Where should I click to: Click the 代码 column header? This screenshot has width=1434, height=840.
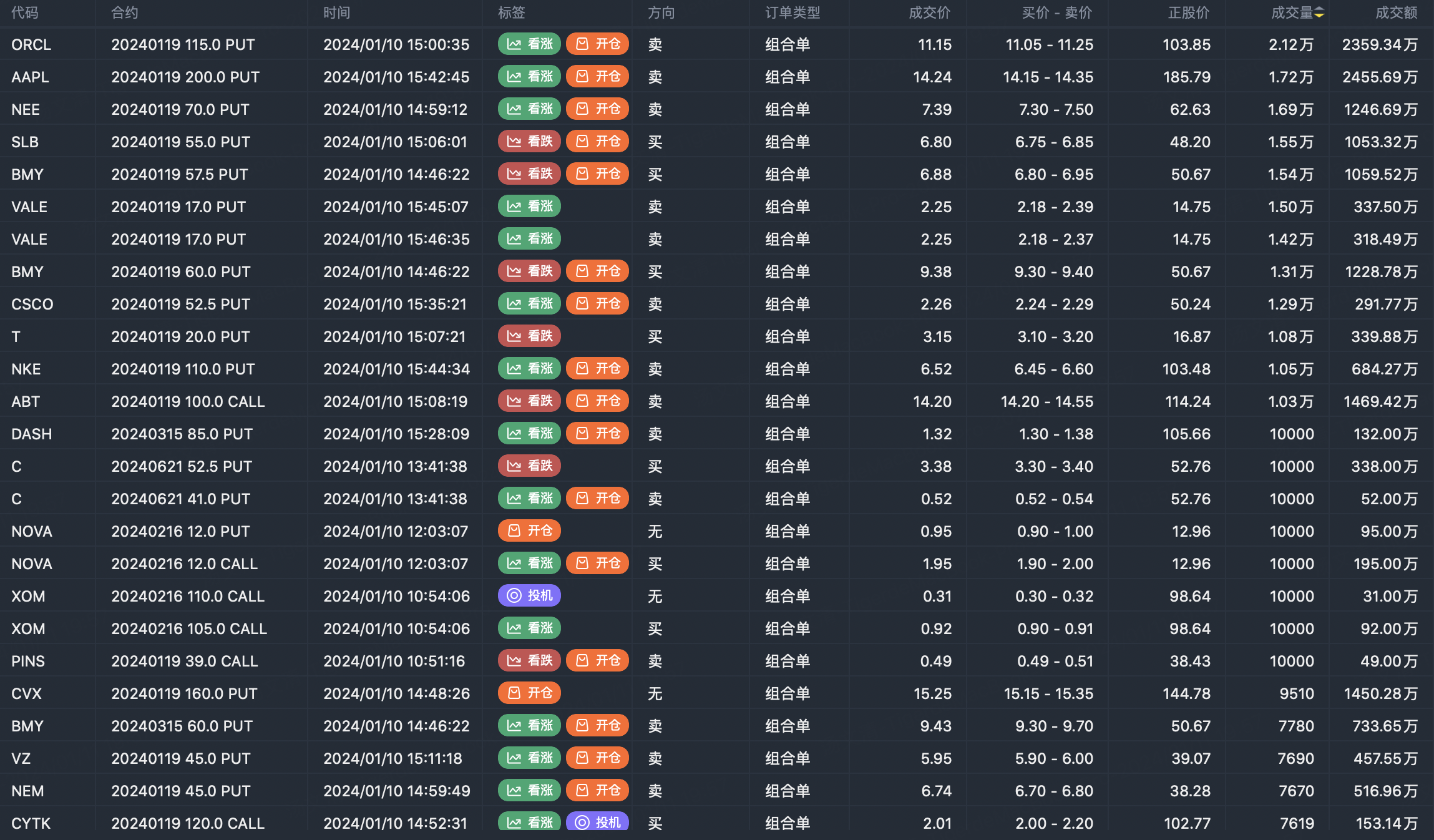pos(25,13)
